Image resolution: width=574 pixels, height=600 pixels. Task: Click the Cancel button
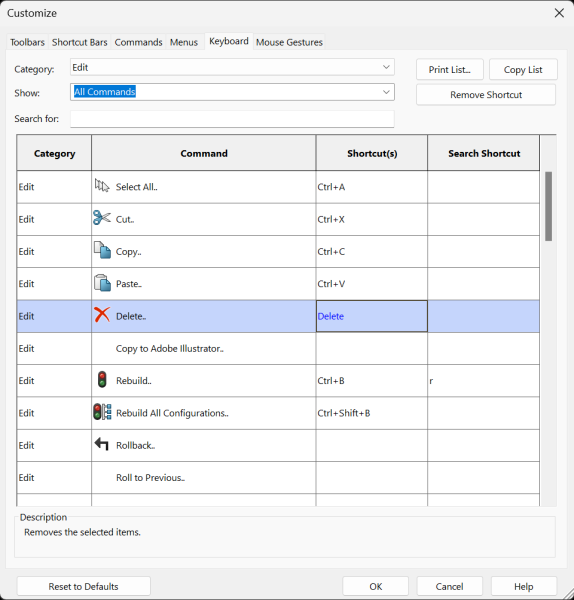449,586
